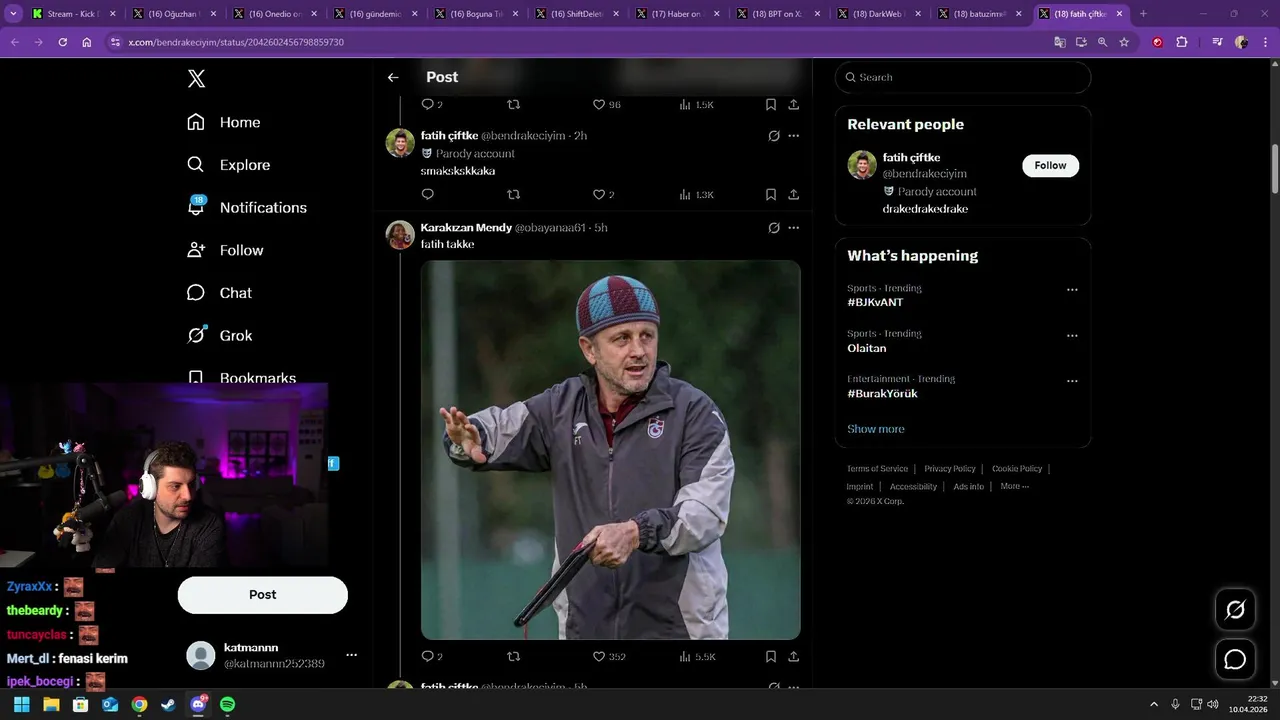Click Show more under trends
This screenshot has width=1280, height=720.
pyautogui.click(x=876, y=429)
